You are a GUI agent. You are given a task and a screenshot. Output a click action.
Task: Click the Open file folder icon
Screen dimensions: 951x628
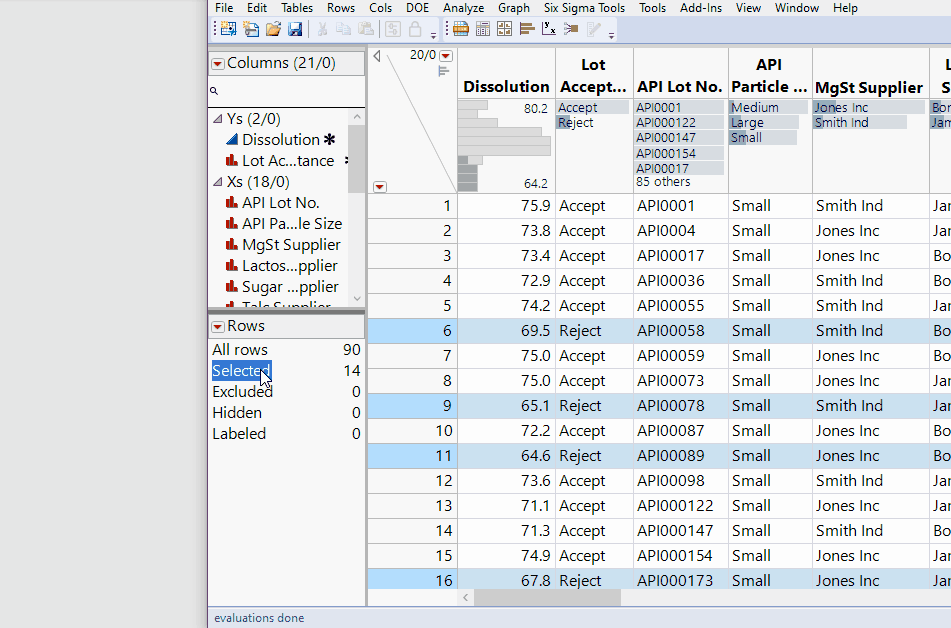click(273, 29)
